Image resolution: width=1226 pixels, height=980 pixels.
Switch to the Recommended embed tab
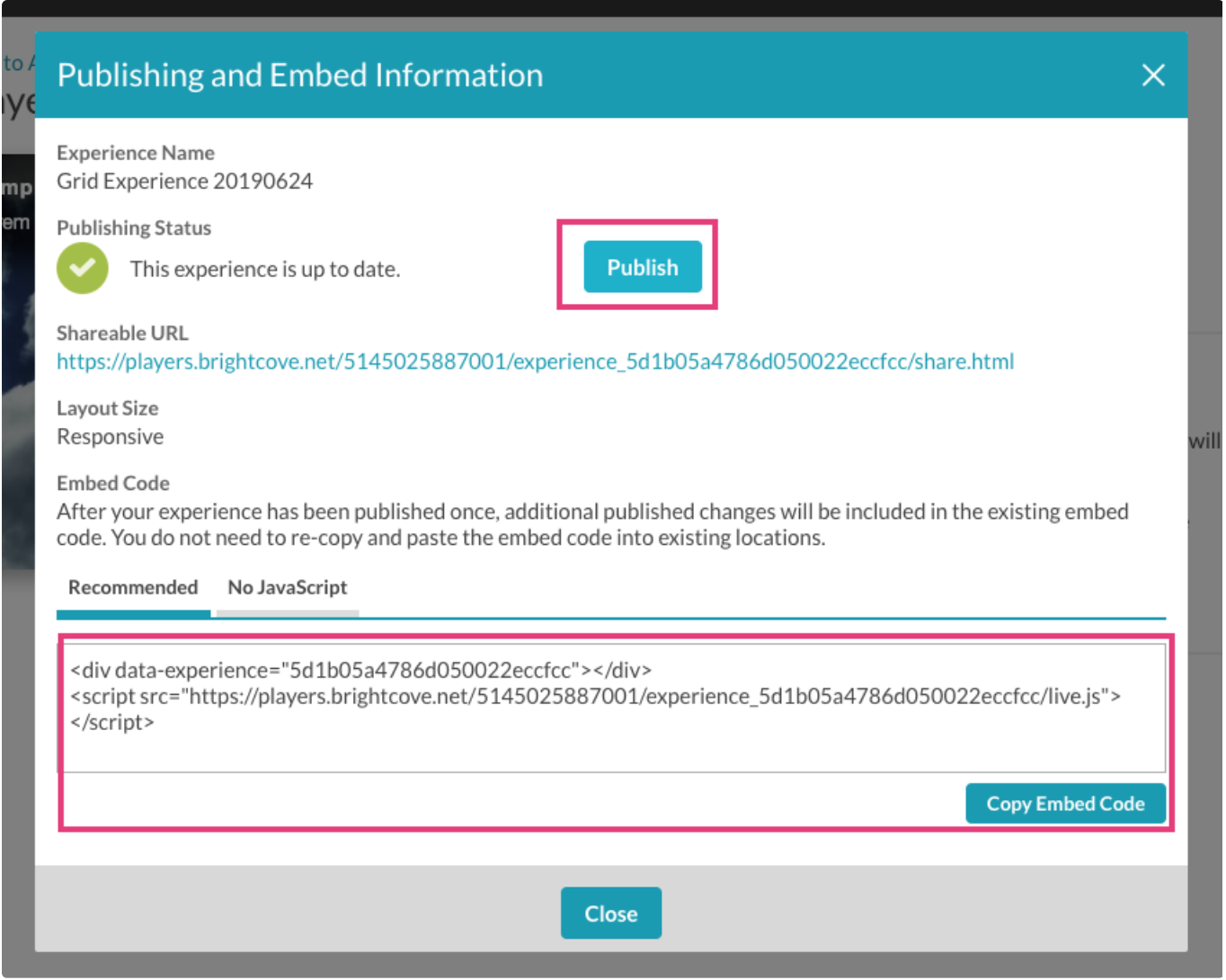tap(133, 588)
